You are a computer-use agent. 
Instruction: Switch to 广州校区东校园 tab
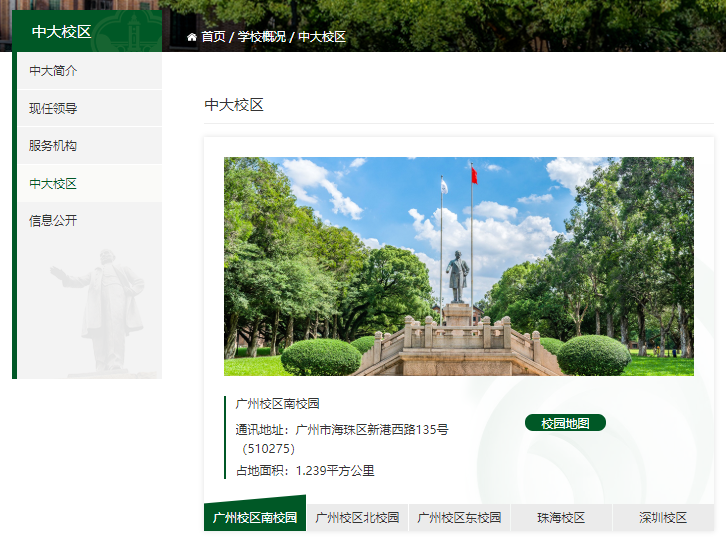(459, 517)
